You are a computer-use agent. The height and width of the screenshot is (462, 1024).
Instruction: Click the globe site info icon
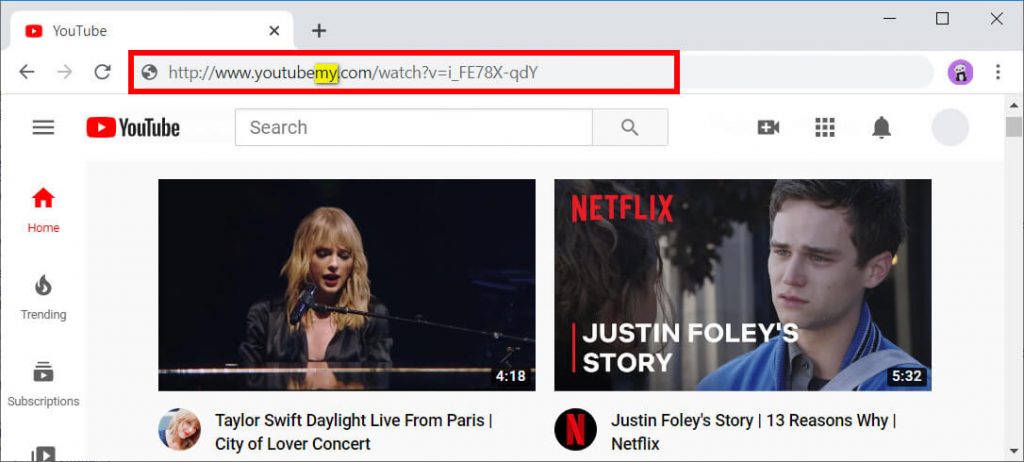click(150, 72)
